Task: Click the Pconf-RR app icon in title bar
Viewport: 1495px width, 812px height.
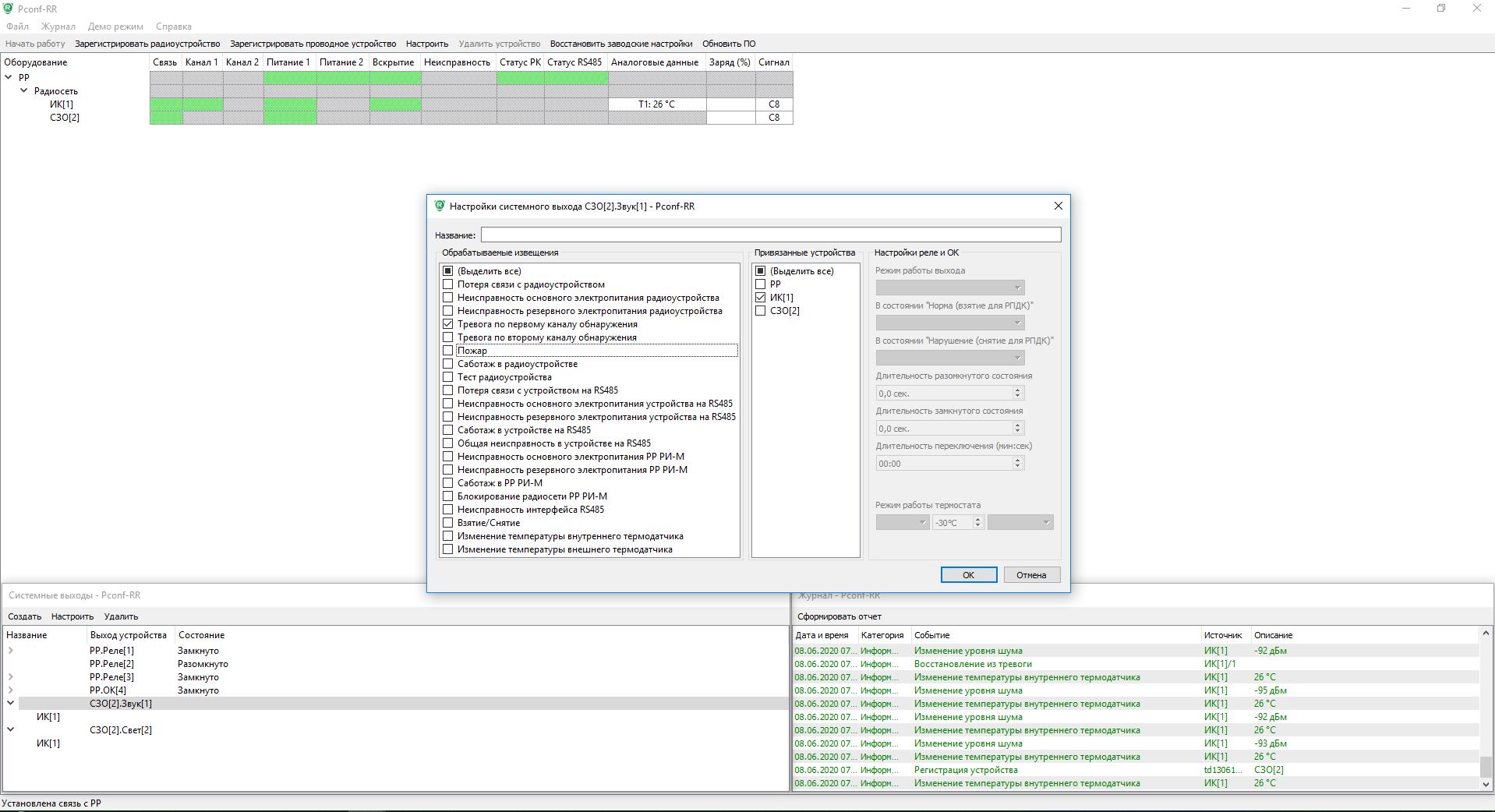Action: [x=9, y=9]
